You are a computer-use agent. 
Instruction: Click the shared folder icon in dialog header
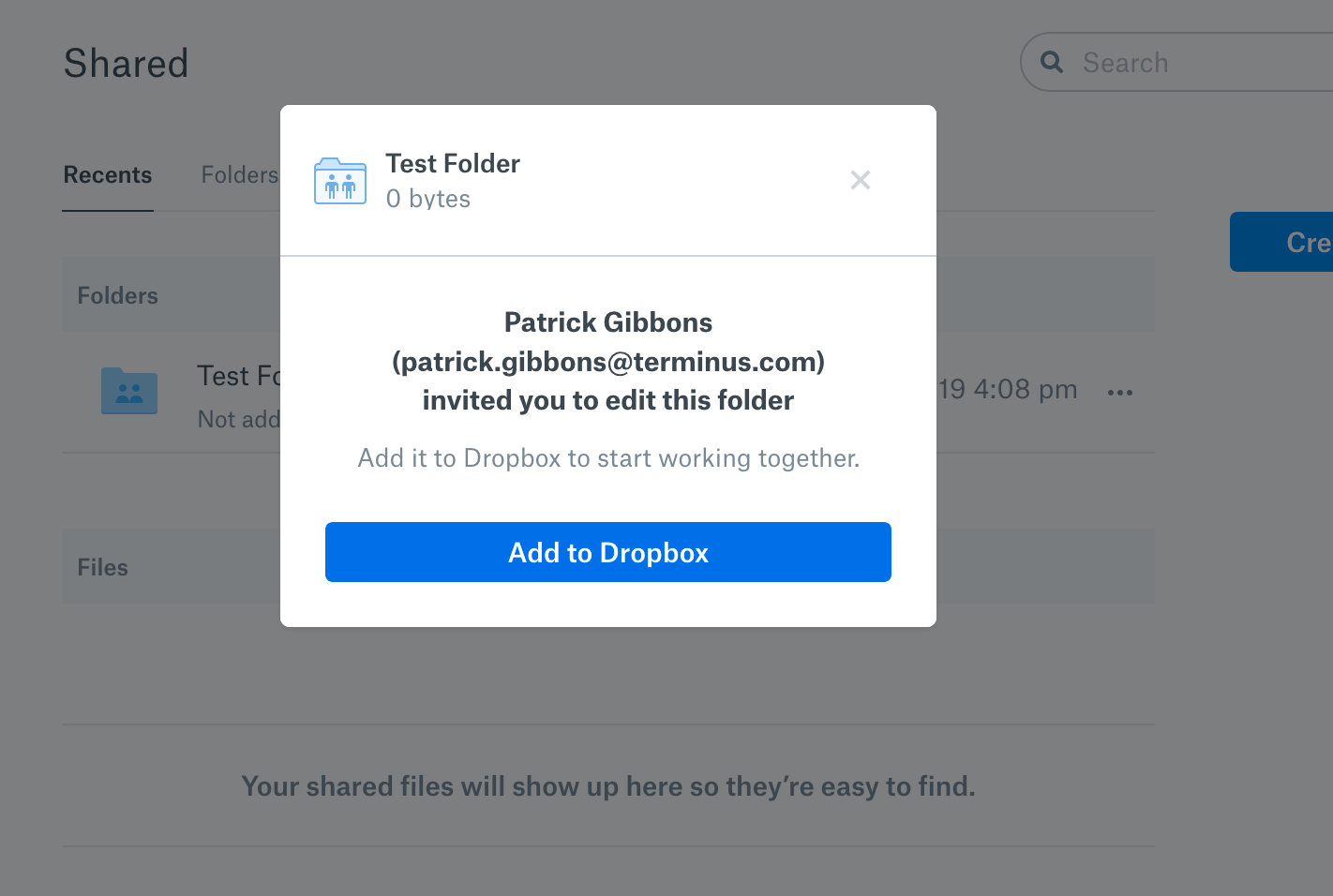(340, 181)
